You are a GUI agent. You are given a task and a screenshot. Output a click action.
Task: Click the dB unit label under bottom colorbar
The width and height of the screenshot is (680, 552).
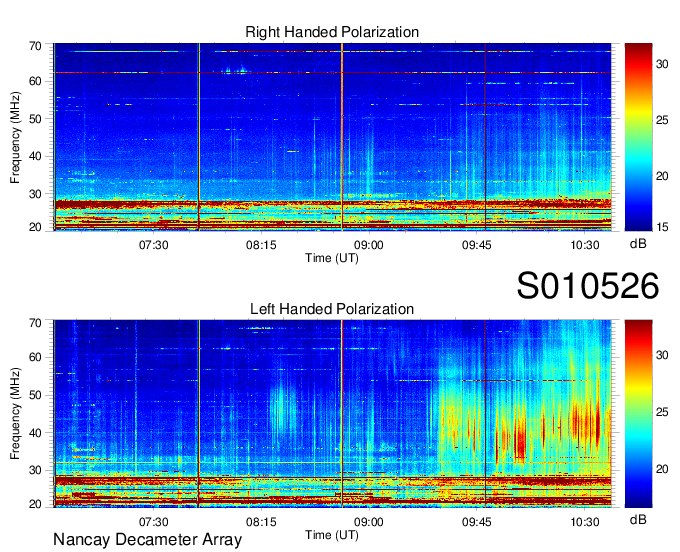point(638,520)
